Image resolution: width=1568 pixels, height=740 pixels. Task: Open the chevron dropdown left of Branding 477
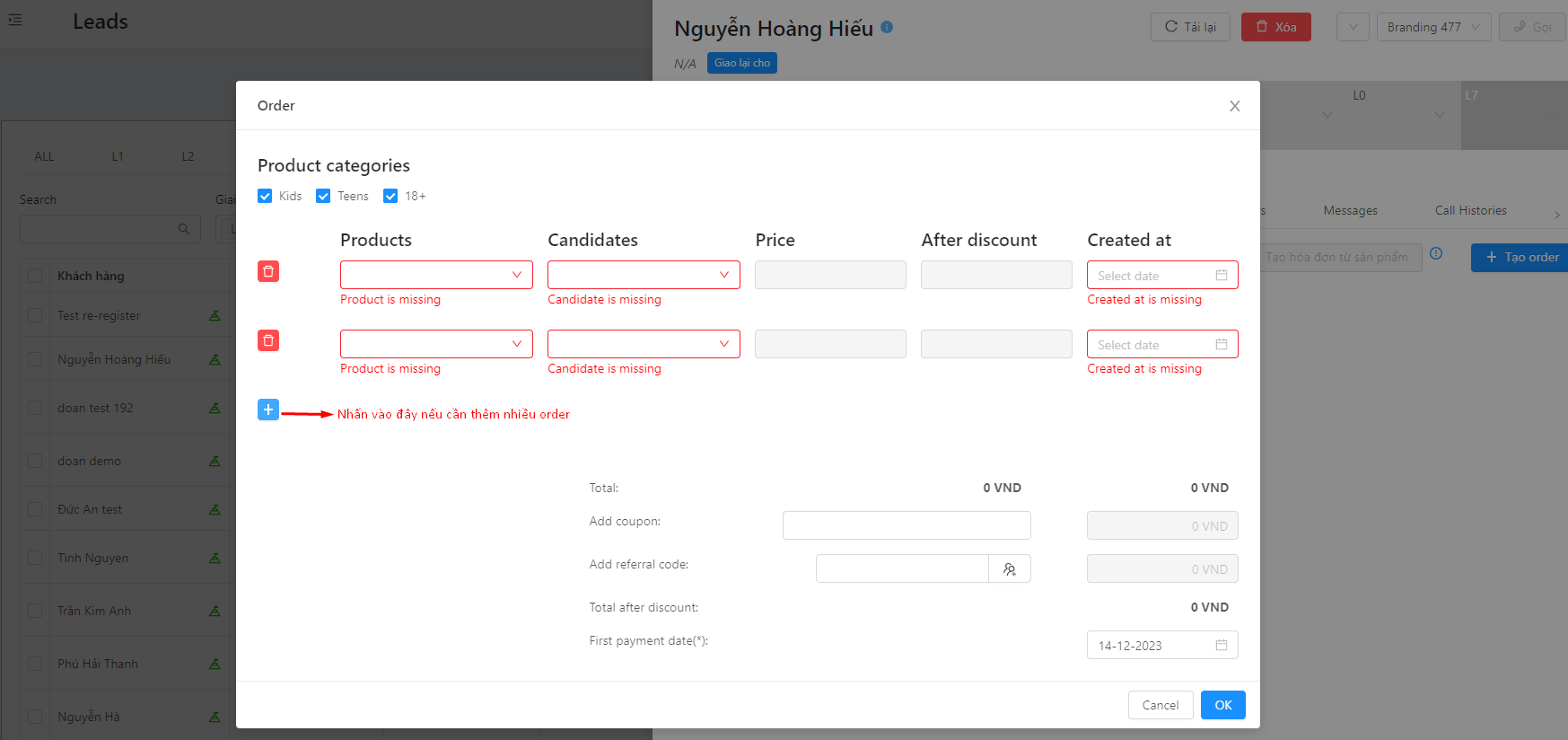tap(1353, 27)
